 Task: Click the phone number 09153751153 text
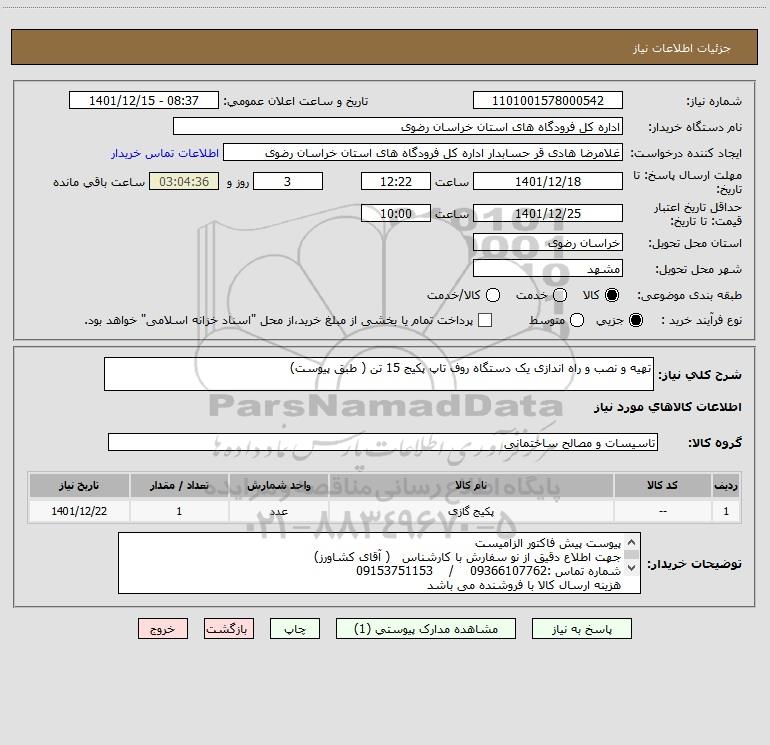point(394,571)
